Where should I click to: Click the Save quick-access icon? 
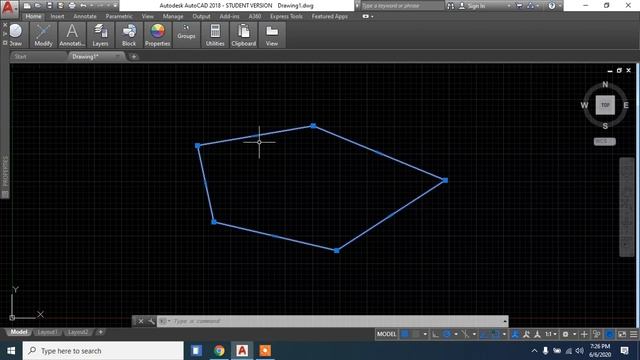[x=49, y=6]
